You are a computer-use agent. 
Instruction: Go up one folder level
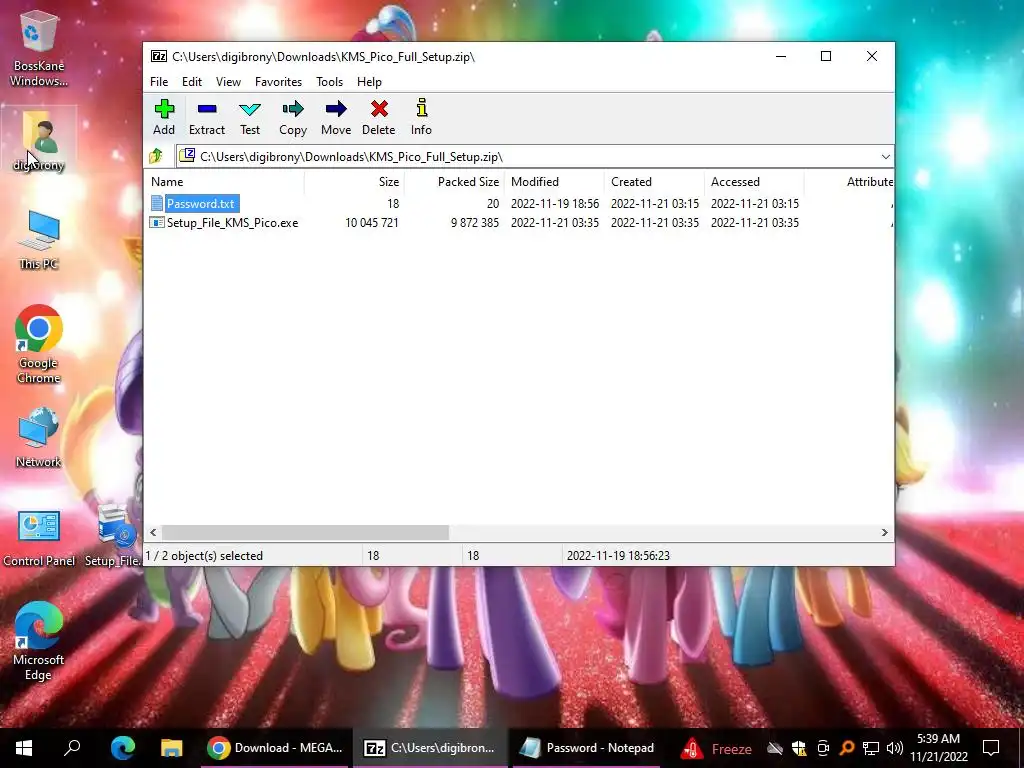pos(156,157)
